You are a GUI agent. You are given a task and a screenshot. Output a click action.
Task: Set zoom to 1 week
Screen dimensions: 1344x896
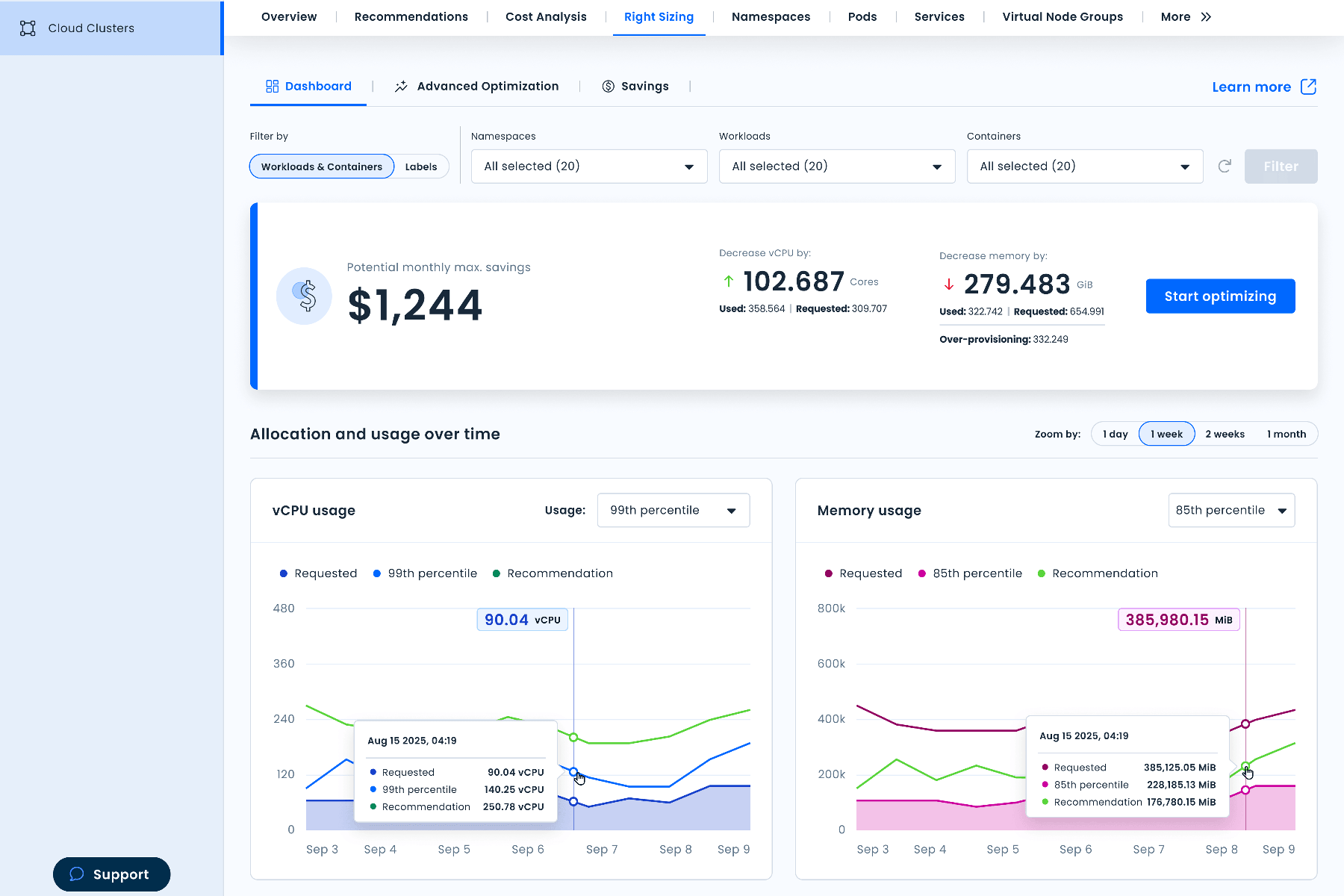pyautogui.click(x=1166, y=434)
